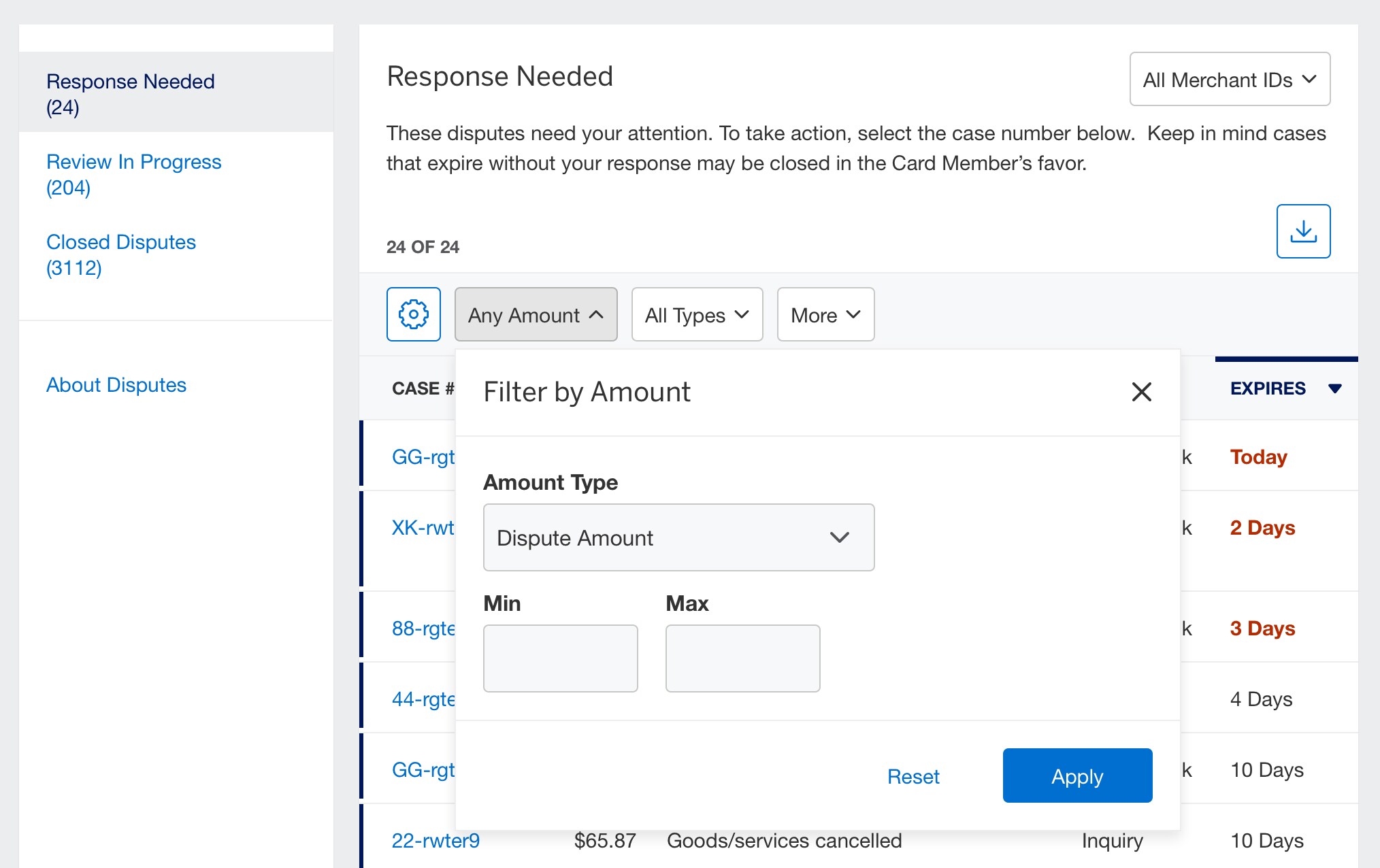Image resolution: width=1380 pixels, height=868 pixels.
Task: Collapse the Any Amount filter
Action: [536, 314]
